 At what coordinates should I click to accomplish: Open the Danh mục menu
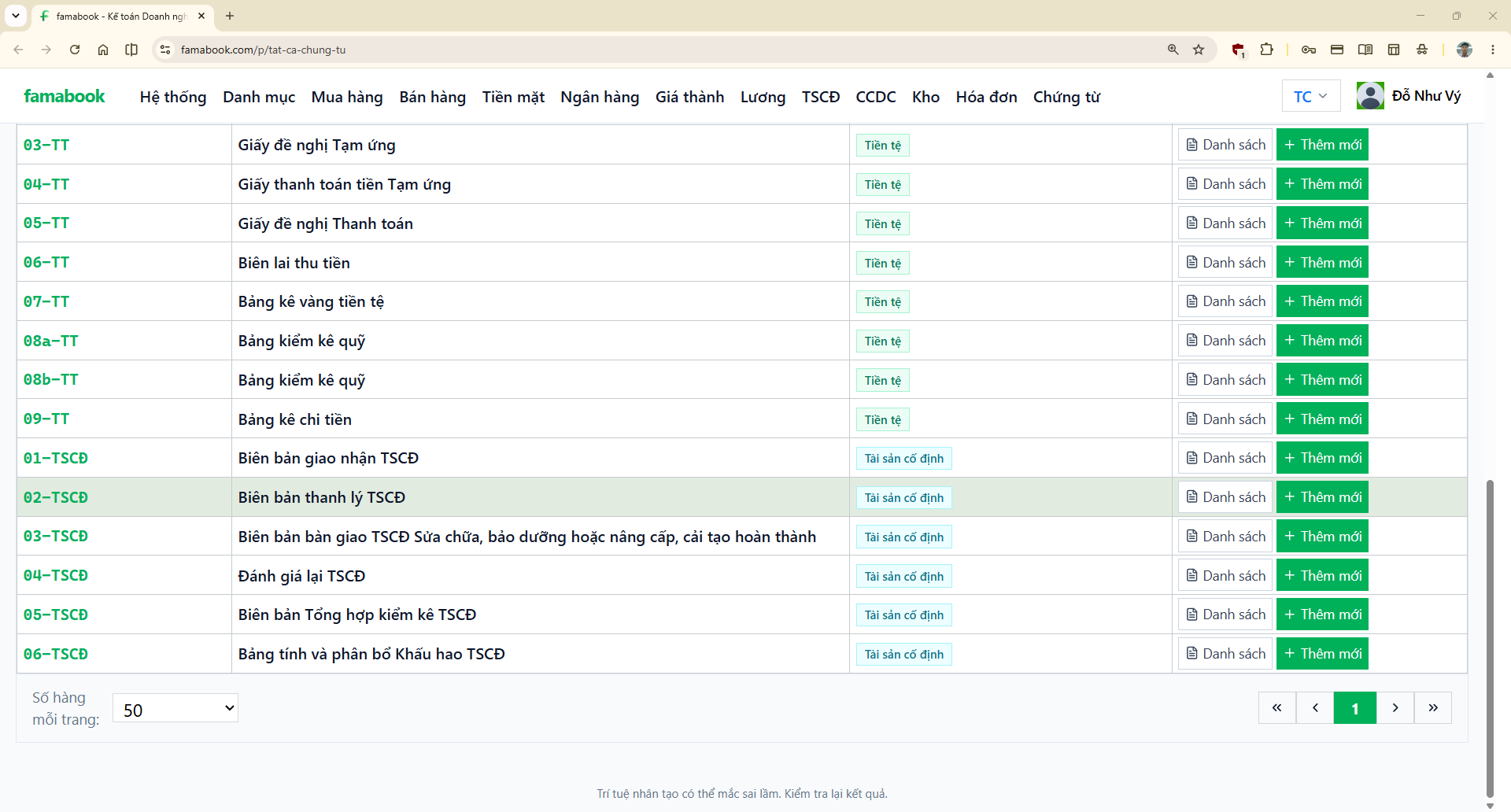[259, 97]
